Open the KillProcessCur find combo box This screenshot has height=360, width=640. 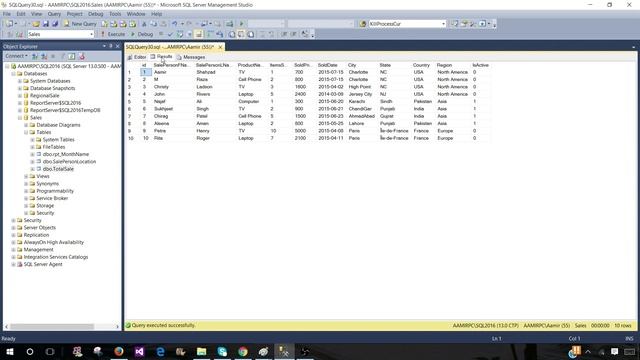(x=407, y=24)
